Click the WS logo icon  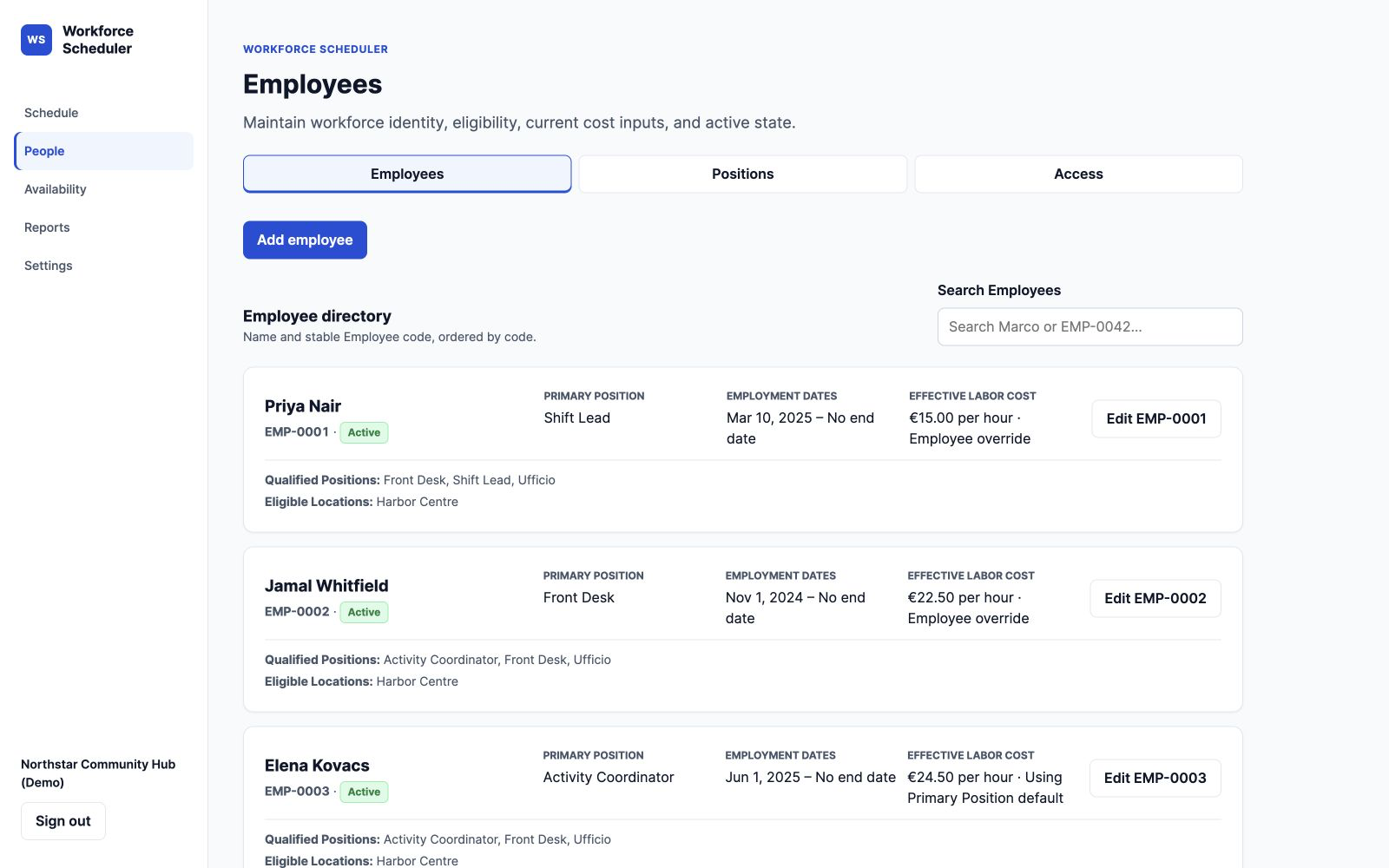(36, 40)
